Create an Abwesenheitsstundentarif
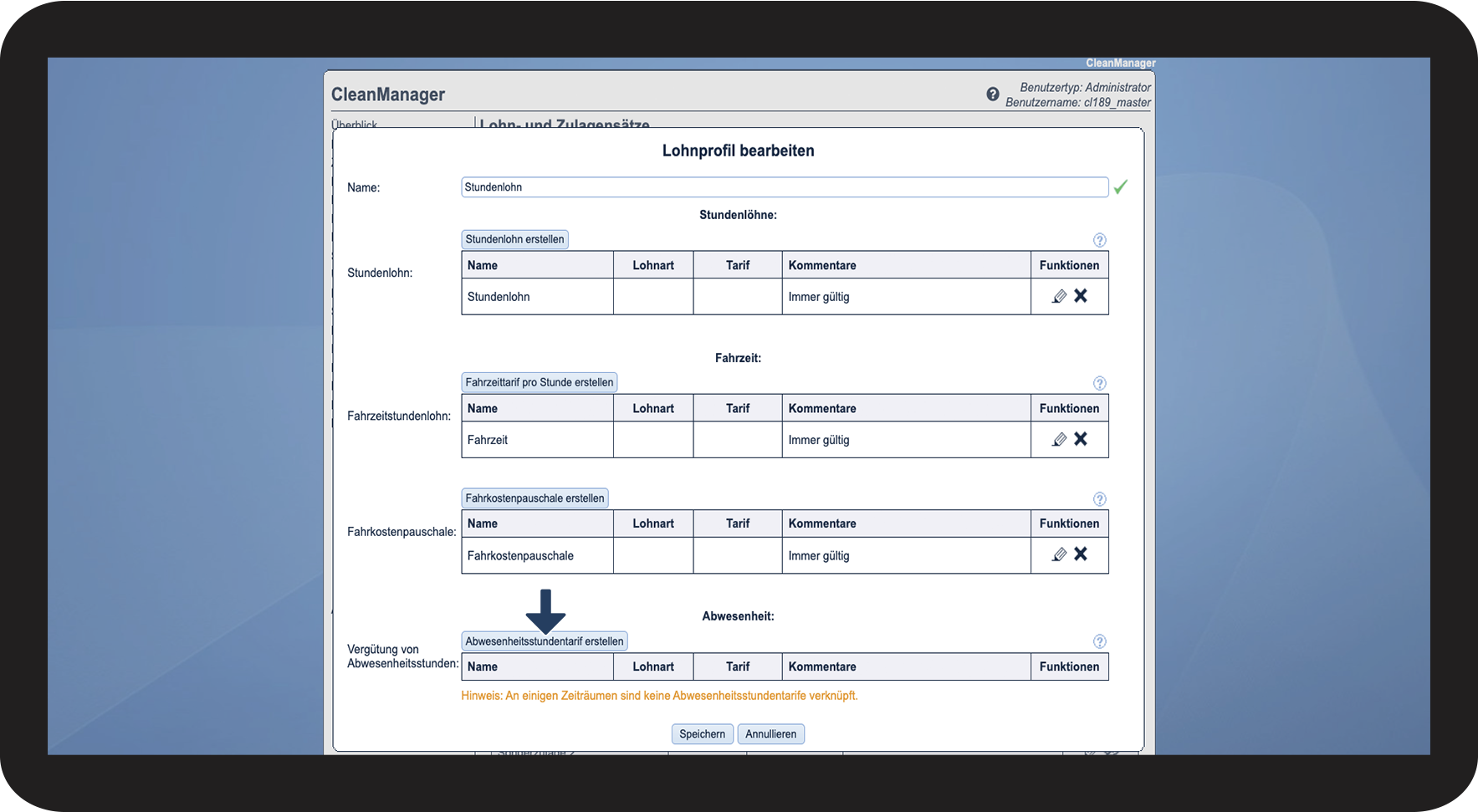 (544, 641)
